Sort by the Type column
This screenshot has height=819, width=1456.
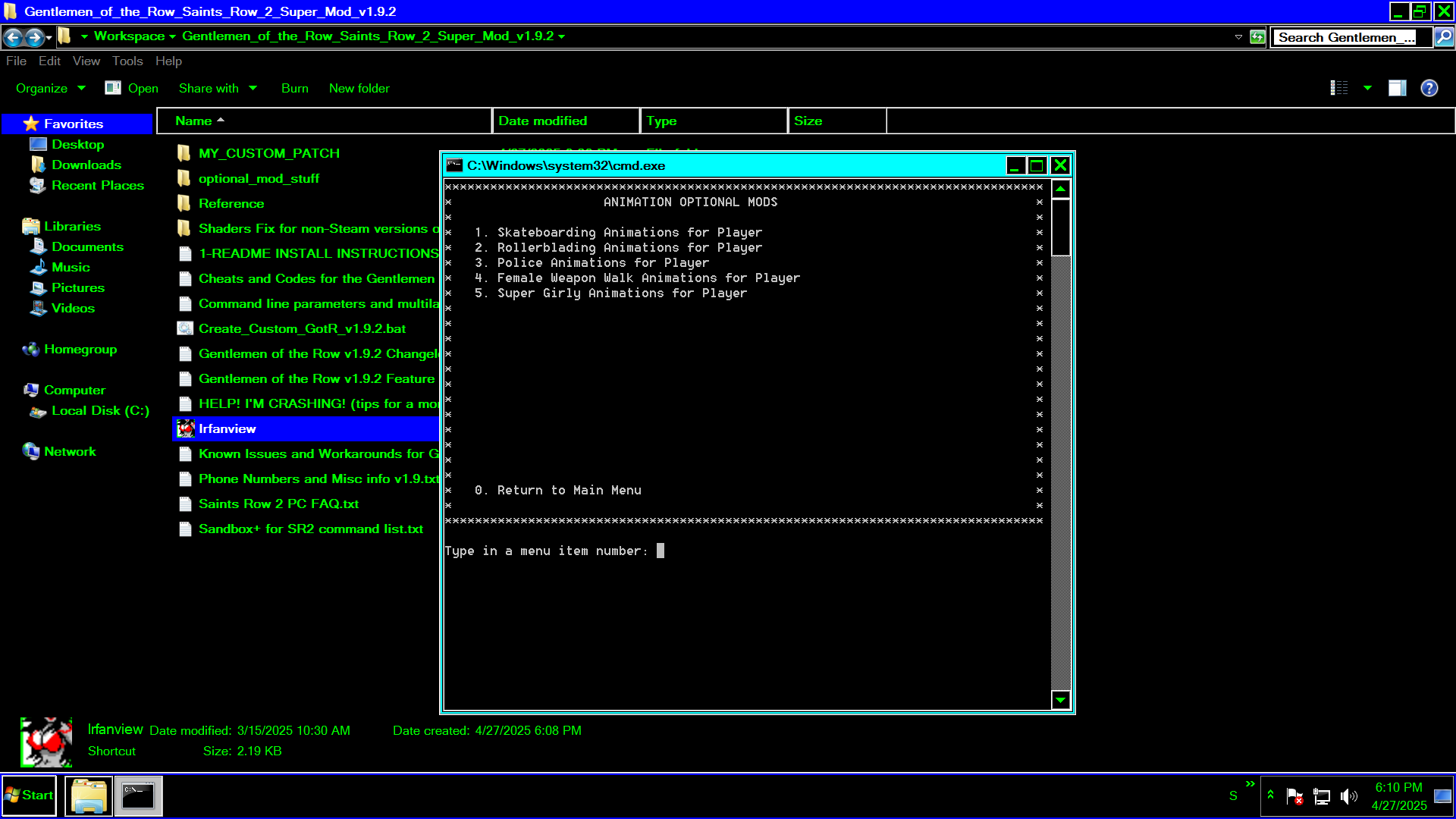pos(714,121)
